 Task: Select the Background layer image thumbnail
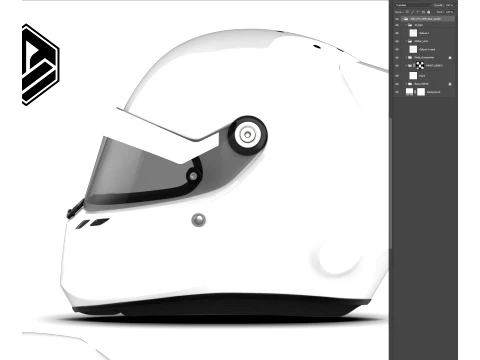pos(409,92)
